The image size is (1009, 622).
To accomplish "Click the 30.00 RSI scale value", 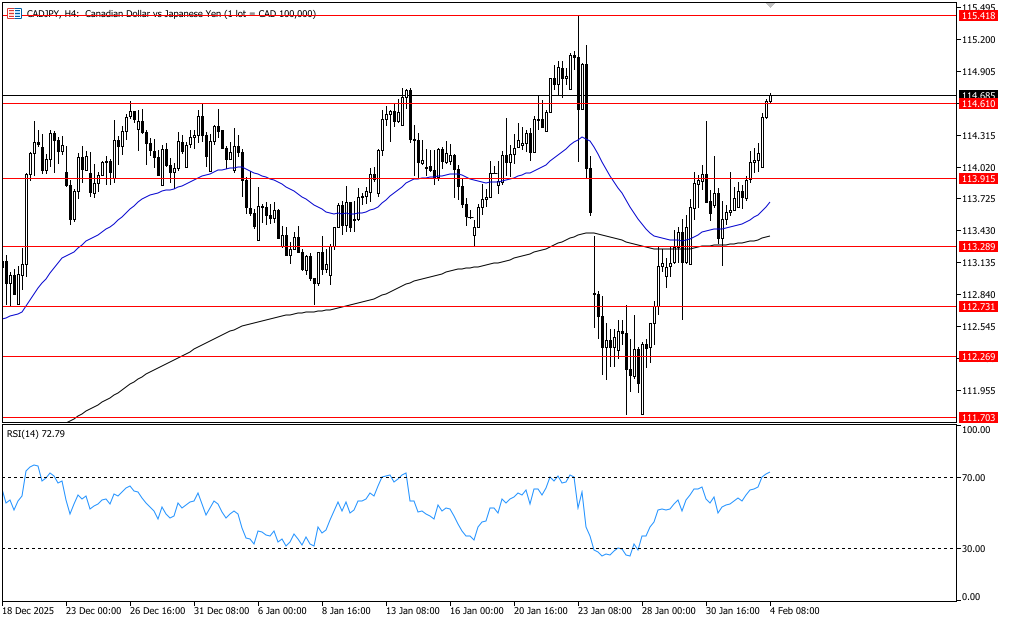I will 974,549.
